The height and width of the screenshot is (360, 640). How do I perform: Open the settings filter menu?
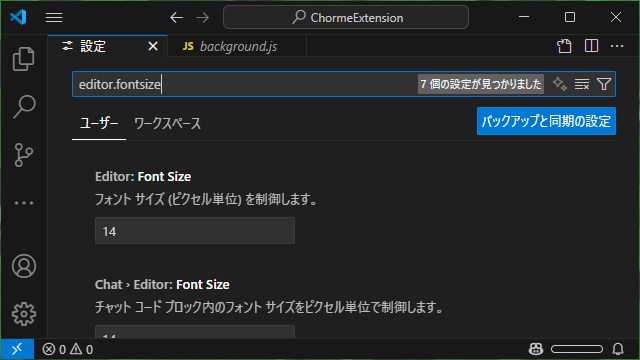604,84
